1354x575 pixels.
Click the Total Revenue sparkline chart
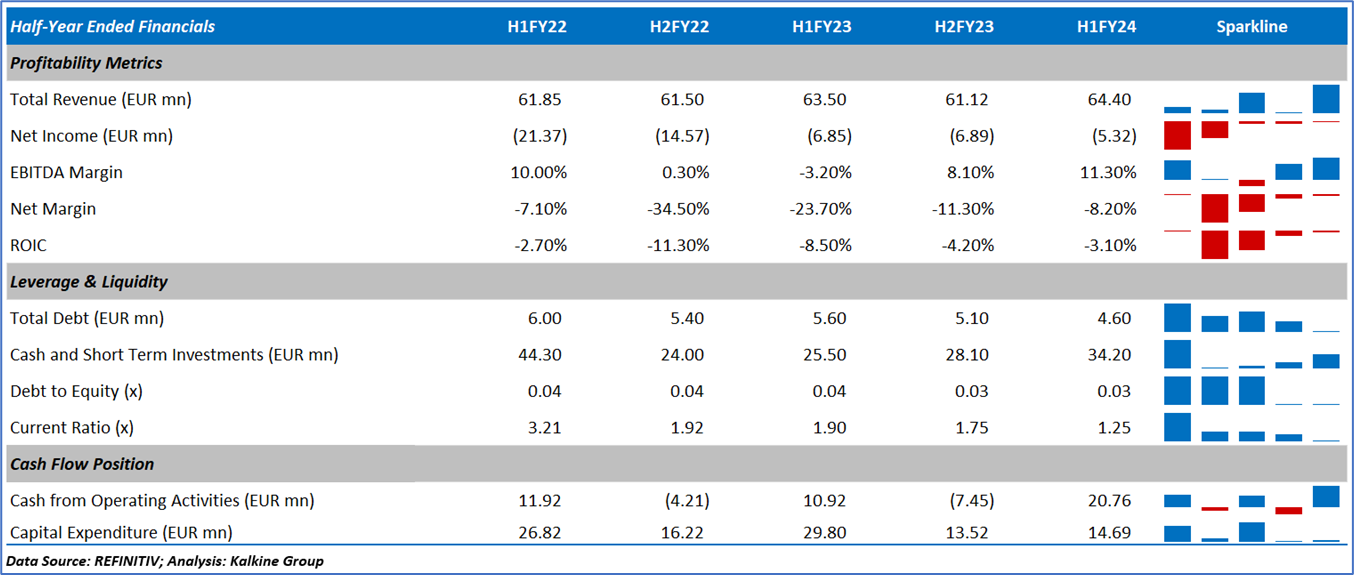pyautogui.click(x=1252, y=100)
